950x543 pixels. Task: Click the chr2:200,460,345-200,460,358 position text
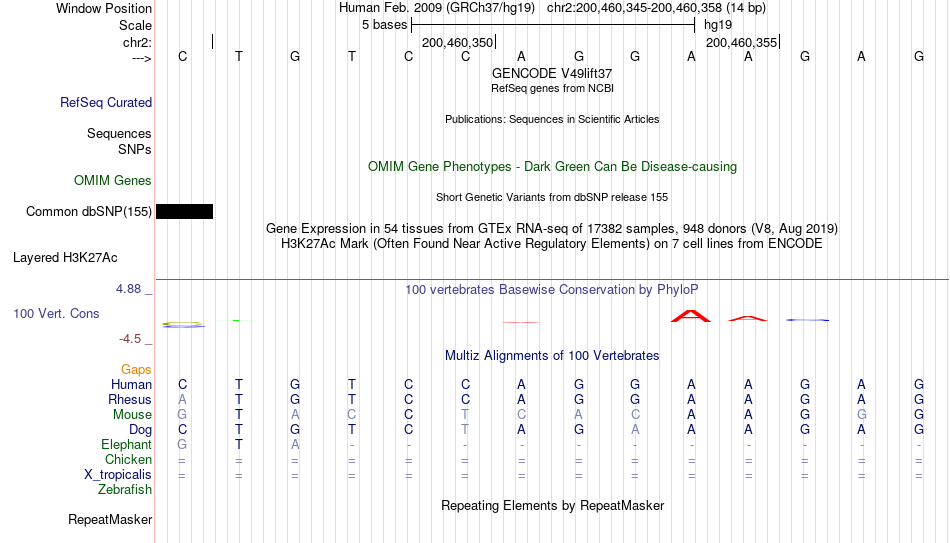(656, 8)
